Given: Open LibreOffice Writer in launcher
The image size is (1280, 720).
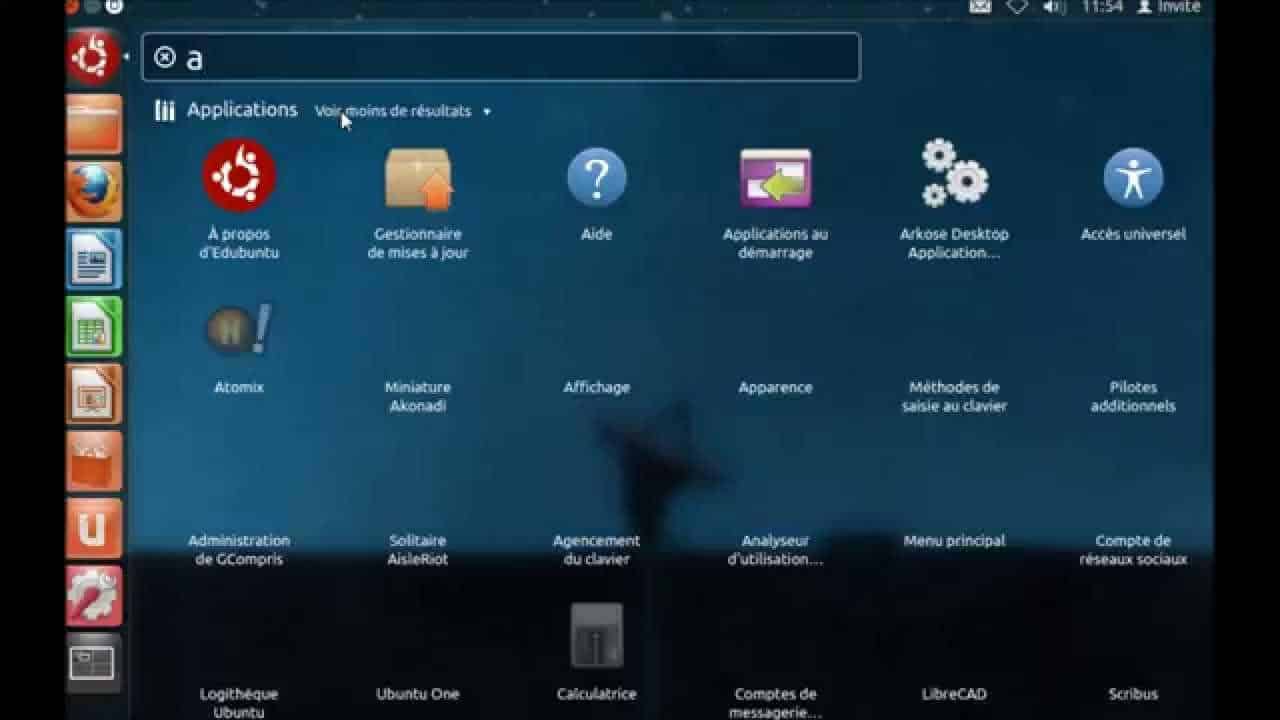Looking at the screenshot, I should coord(94,258).
